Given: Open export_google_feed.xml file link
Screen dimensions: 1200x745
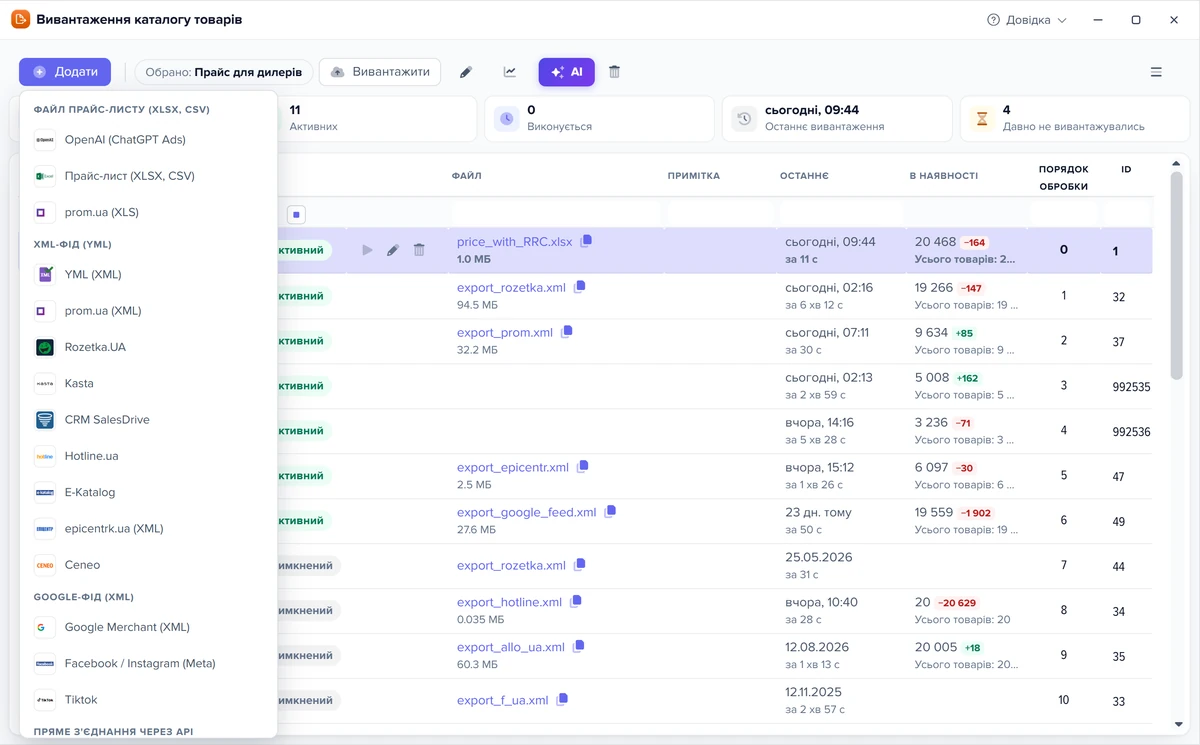Looking at the screenshot, I should point(527,513).
